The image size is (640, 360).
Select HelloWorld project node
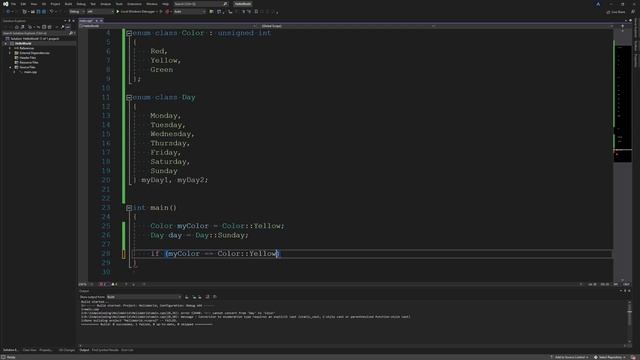coord(23,44)
